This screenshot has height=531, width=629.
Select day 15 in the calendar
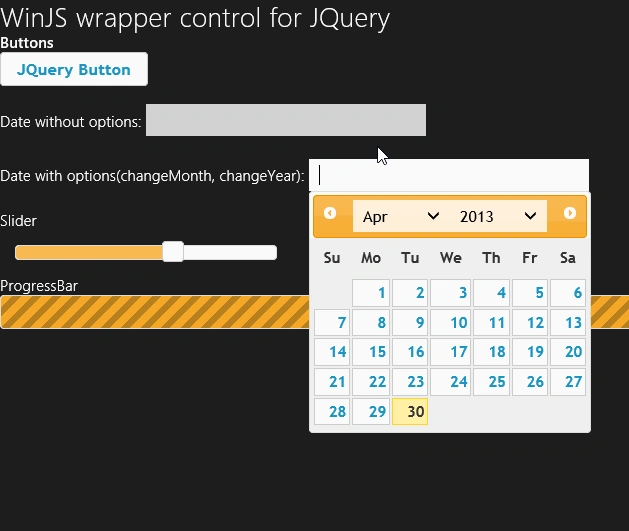coord(371,352)
